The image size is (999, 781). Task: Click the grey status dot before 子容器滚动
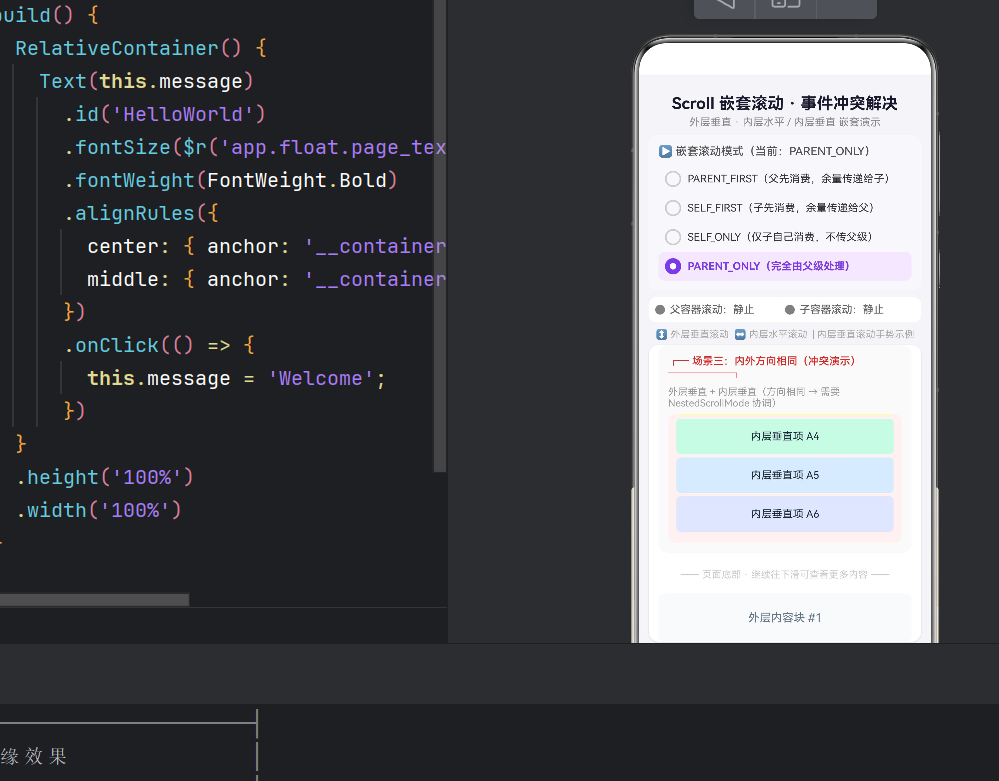(x=790, y=310)
